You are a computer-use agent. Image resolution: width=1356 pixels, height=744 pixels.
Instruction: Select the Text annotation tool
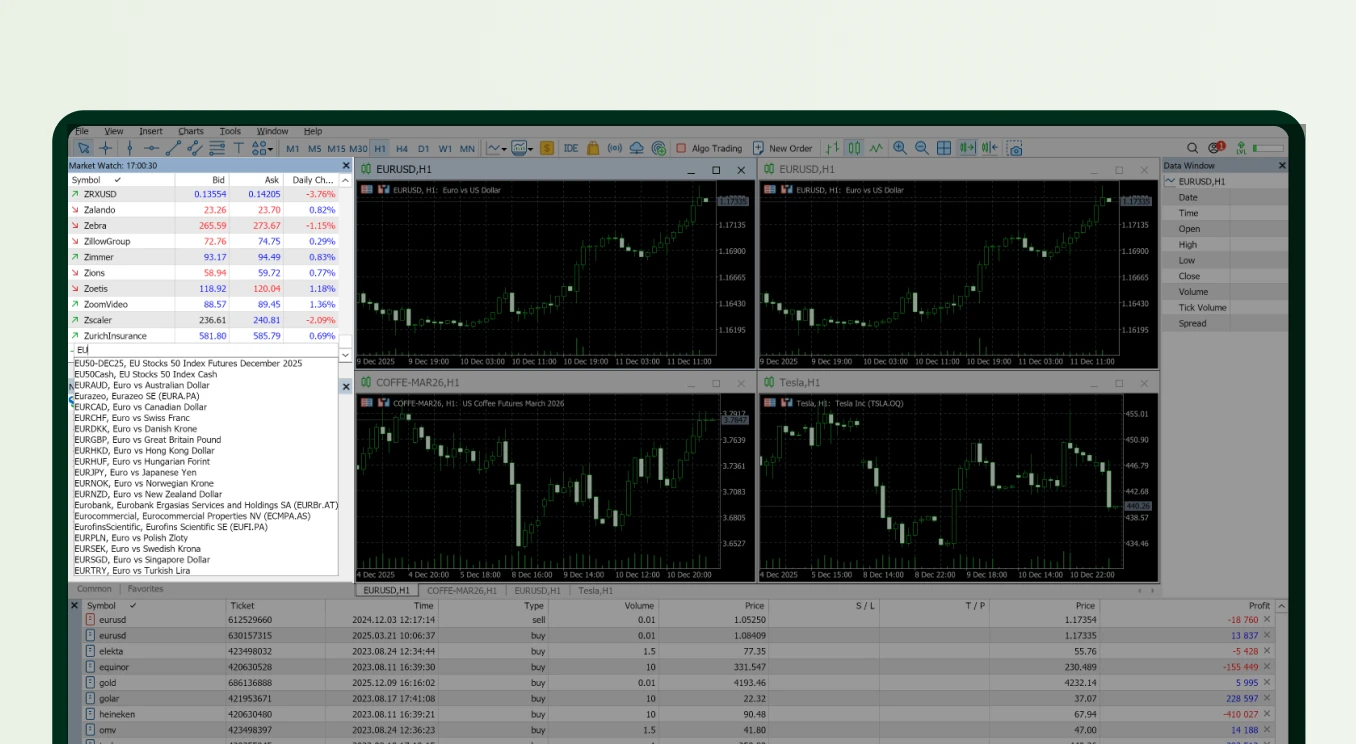[238, 147]
